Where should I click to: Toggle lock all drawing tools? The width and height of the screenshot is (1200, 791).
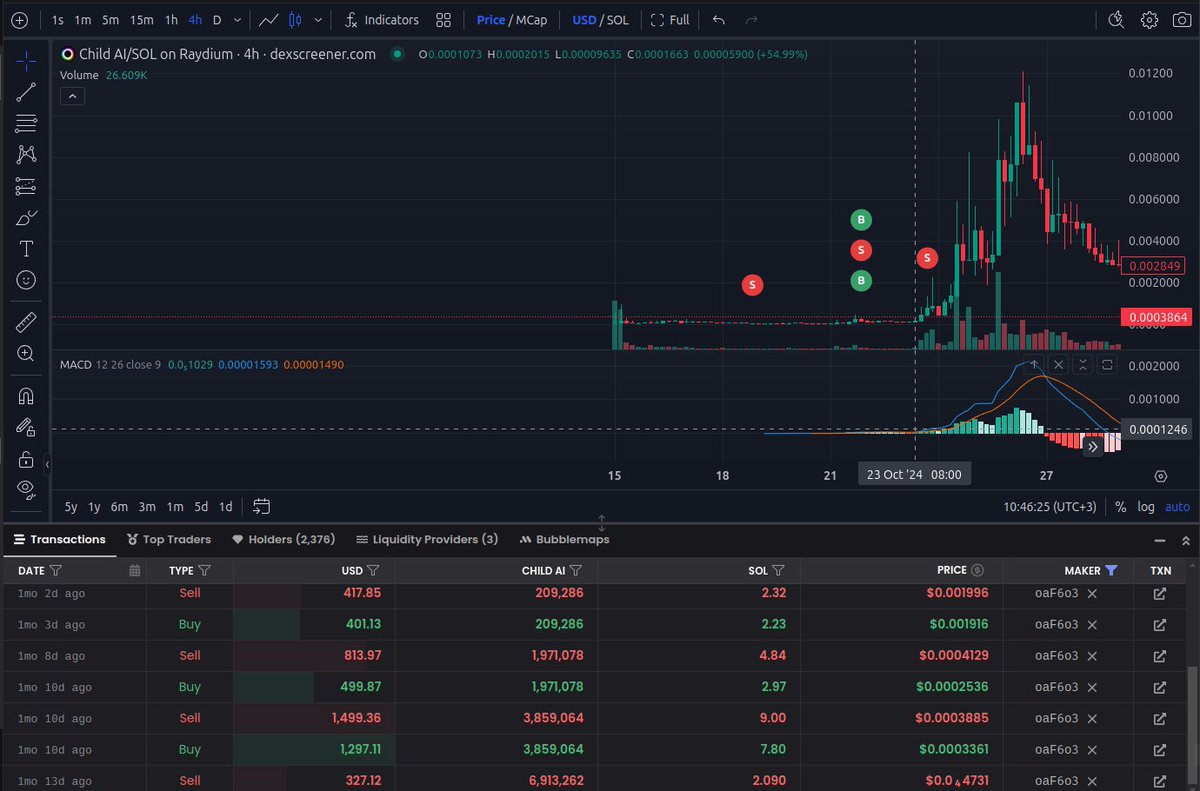click(x=26, y=459)
